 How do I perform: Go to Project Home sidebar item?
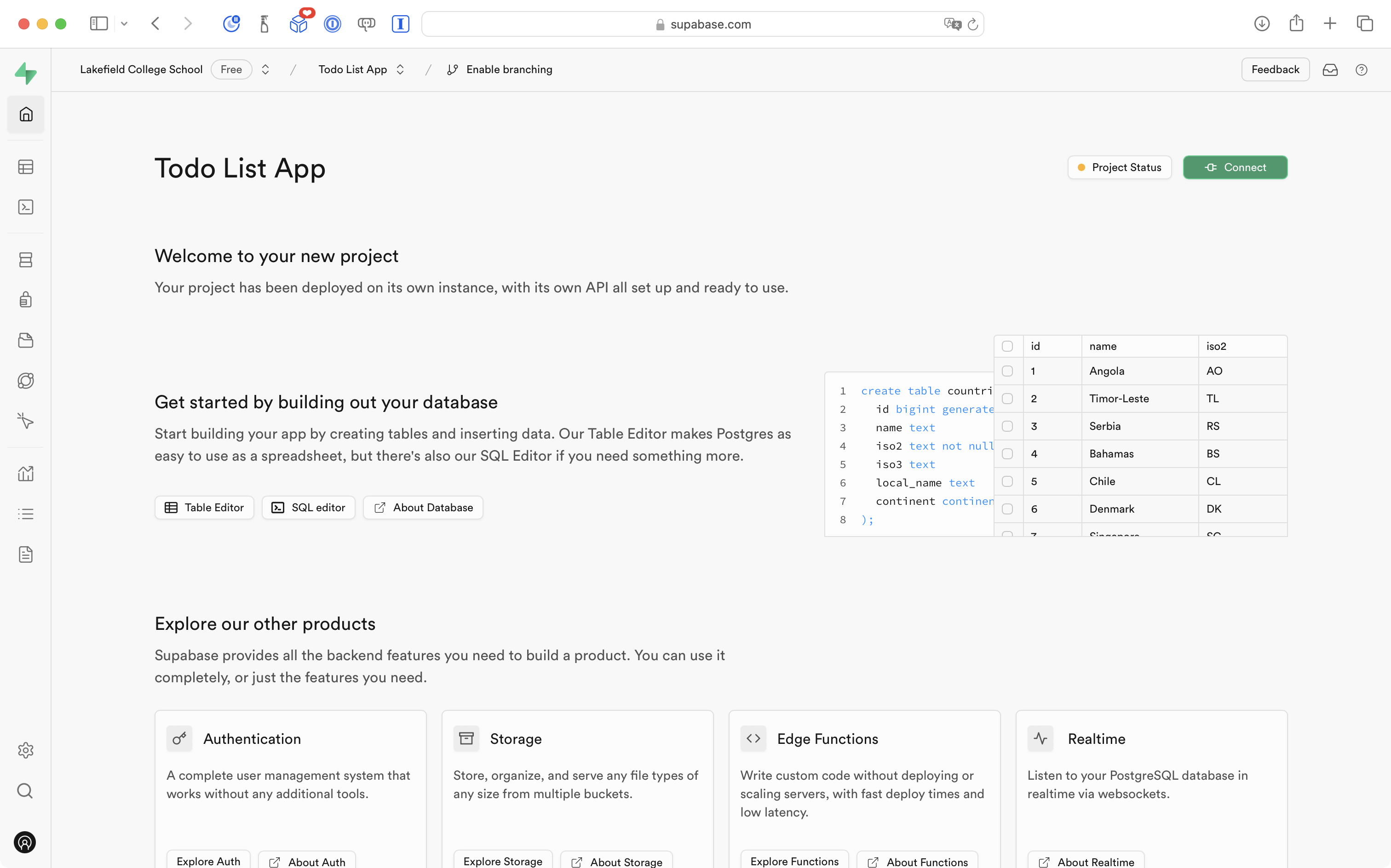(x=26, y=114)
